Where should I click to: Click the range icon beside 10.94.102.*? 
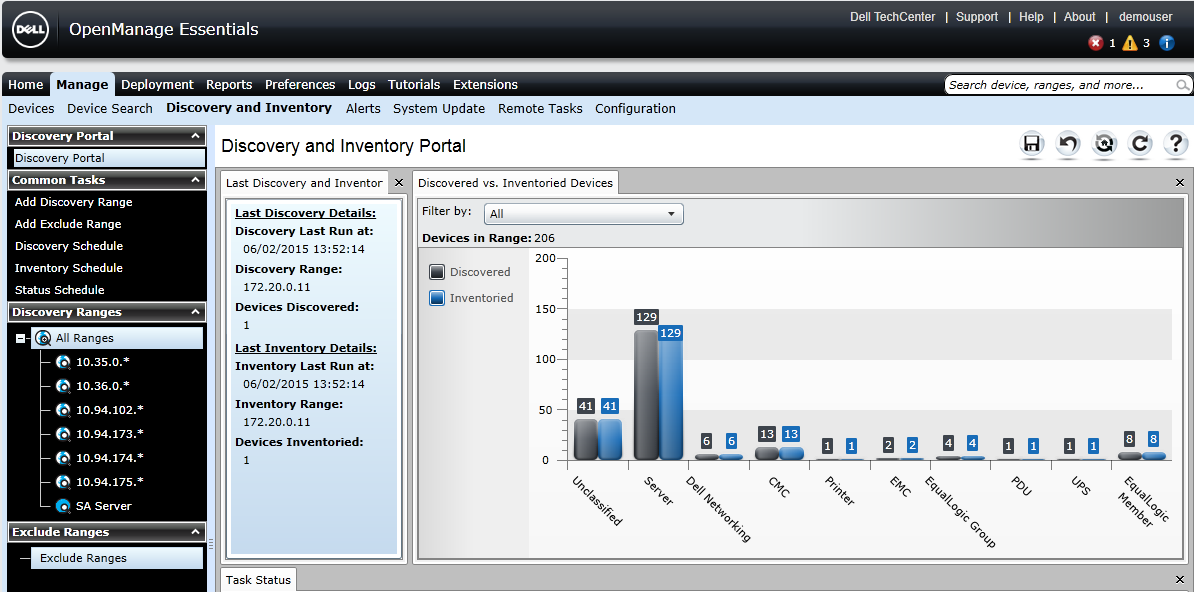pos(63,410)
